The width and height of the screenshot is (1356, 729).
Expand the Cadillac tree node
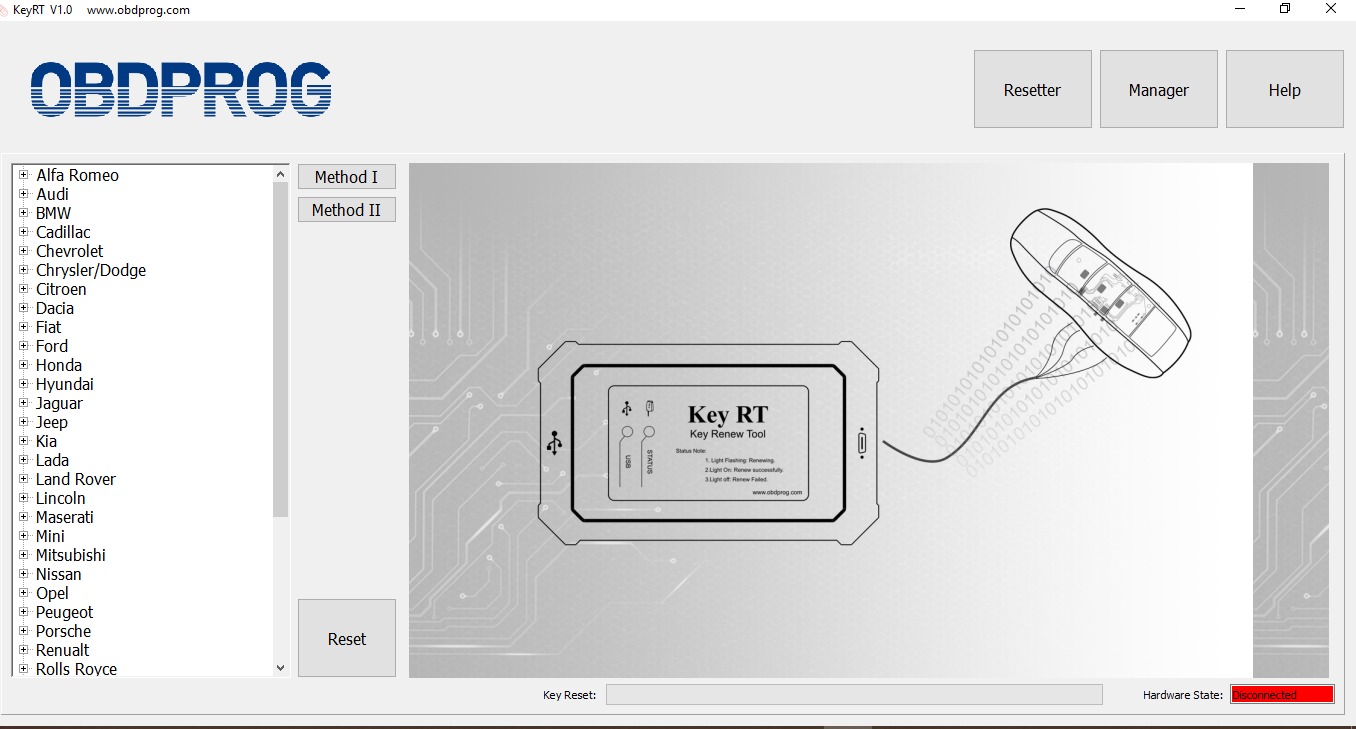pos(23,232)
